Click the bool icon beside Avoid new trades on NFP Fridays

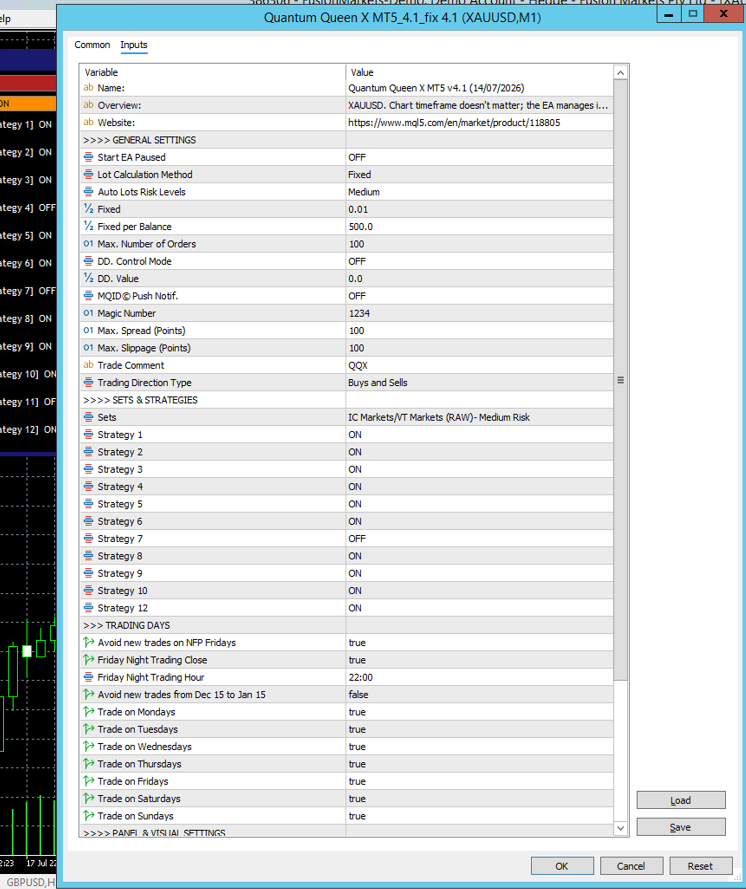click(x=88, y=642)
